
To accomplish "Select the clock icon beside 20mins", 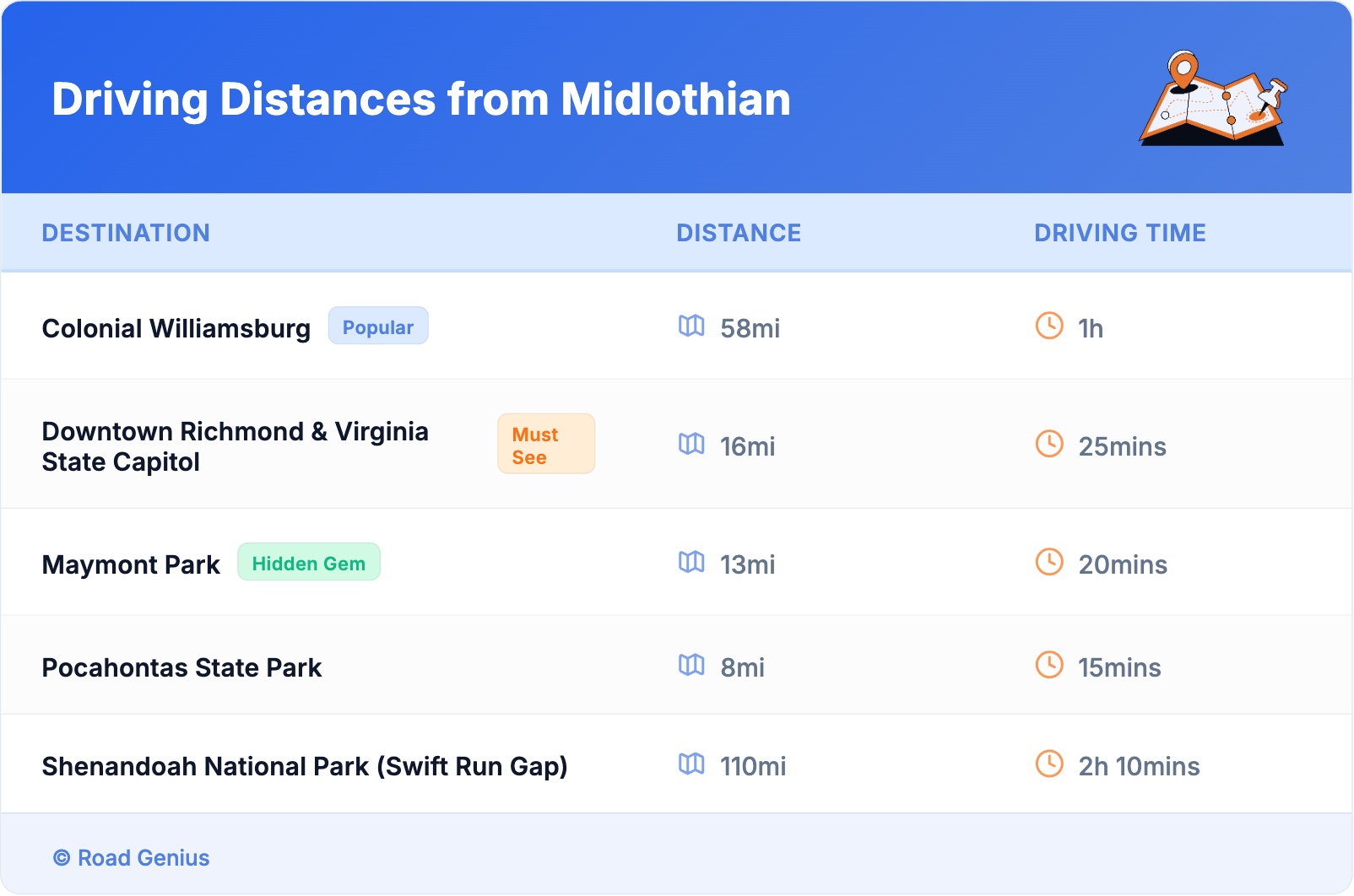I will click(1049, 562).
